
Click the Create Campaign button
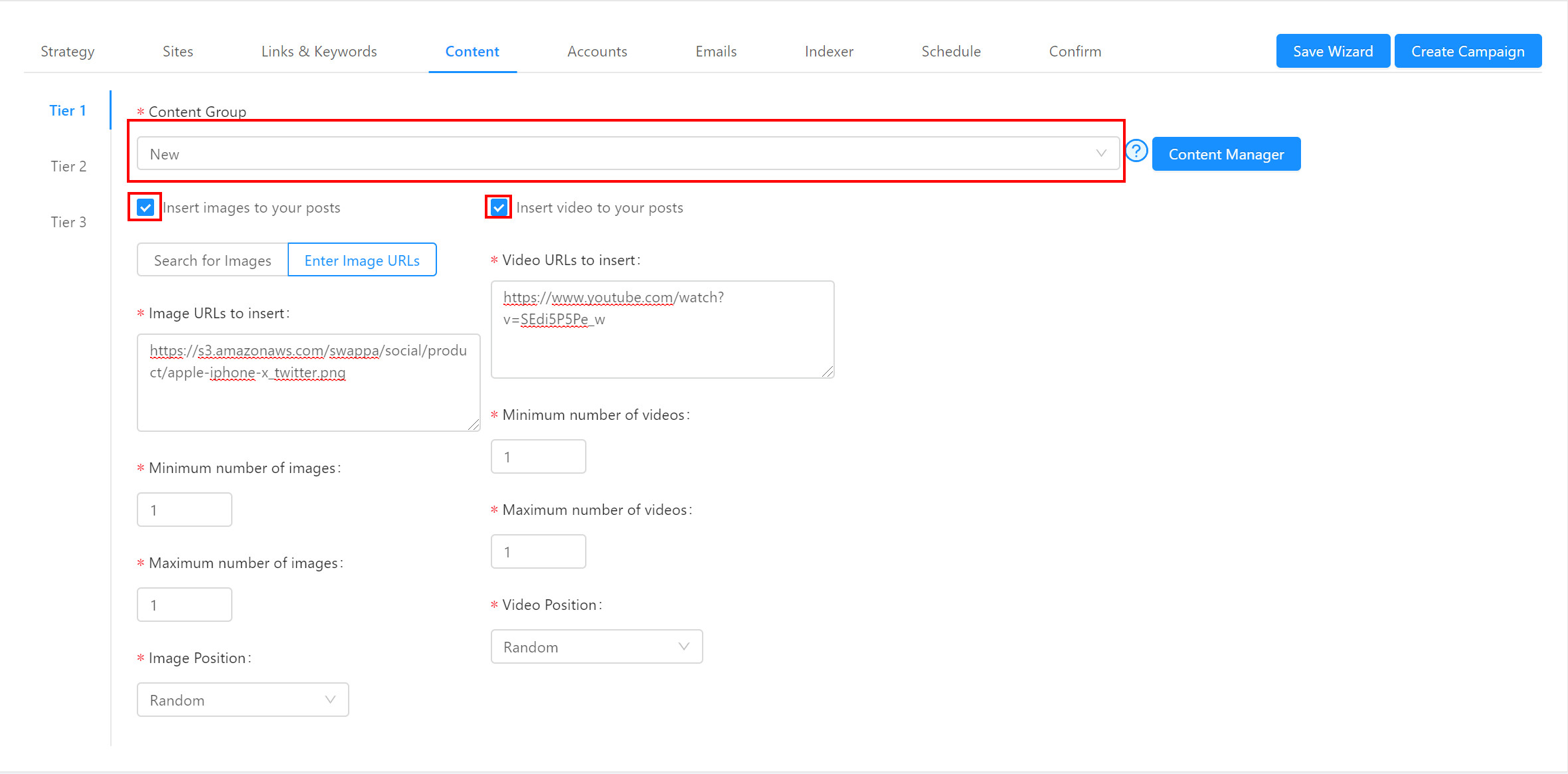pyautogui.click(x=1467, y=52)
